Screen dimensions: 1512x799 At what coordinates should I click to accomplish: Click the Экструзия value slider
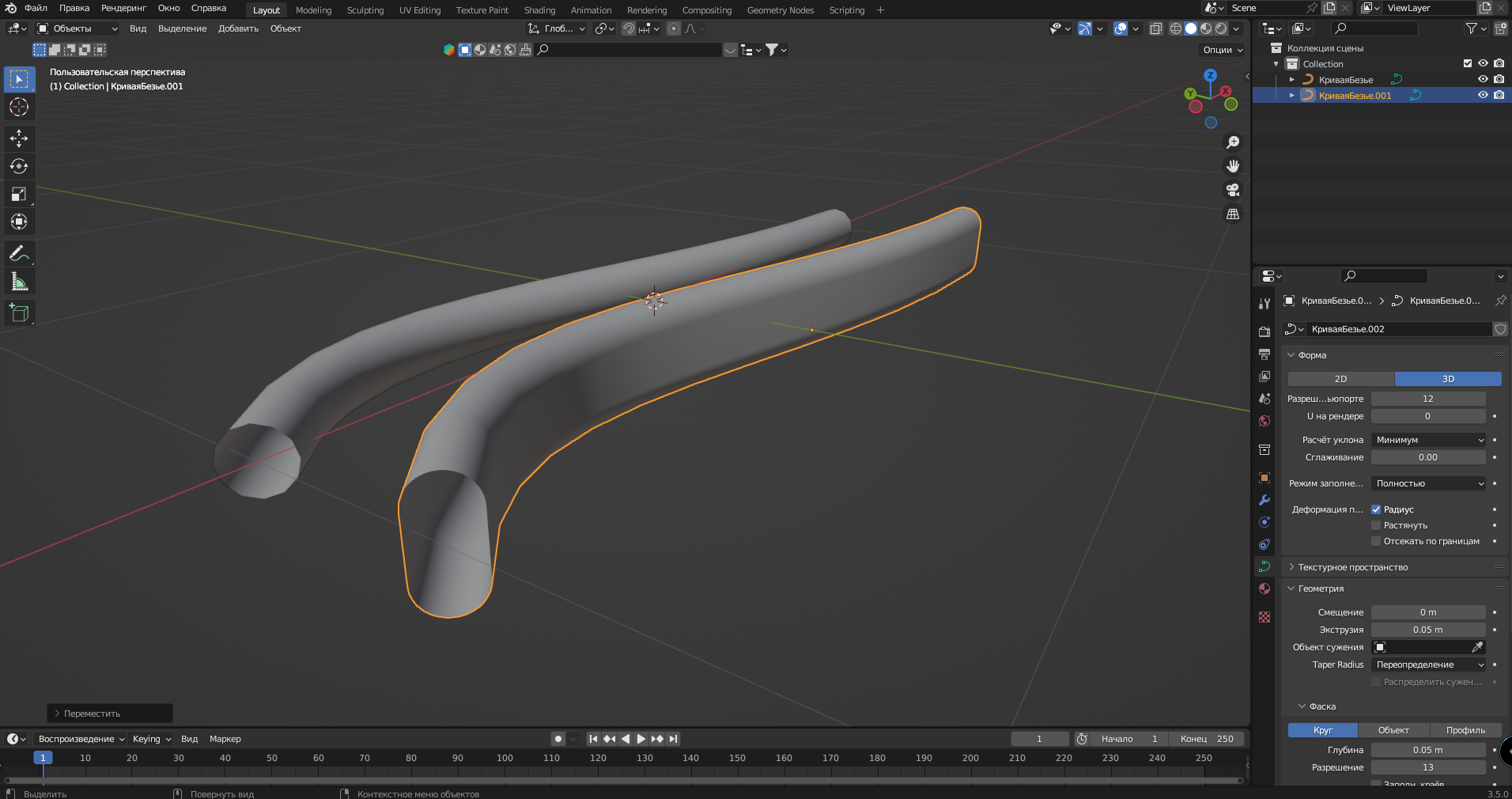[x=1428, y=630]
